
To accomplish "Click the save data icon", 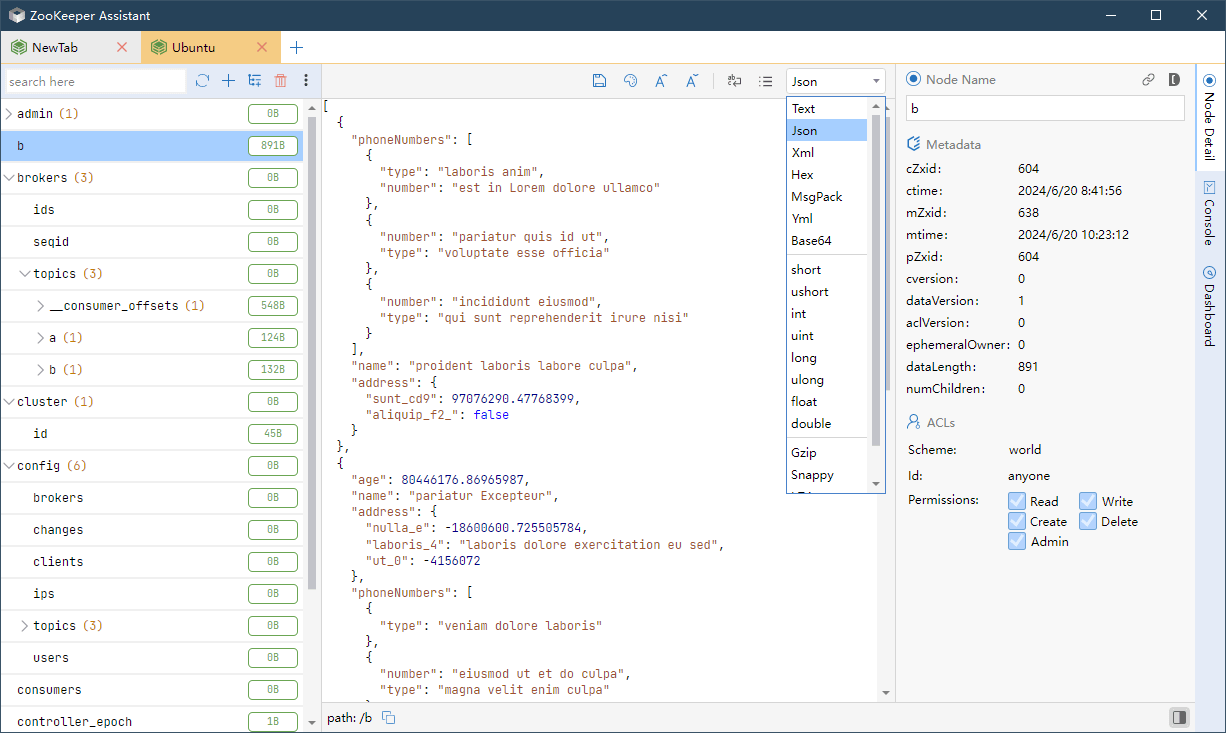I will coord(599,81).
